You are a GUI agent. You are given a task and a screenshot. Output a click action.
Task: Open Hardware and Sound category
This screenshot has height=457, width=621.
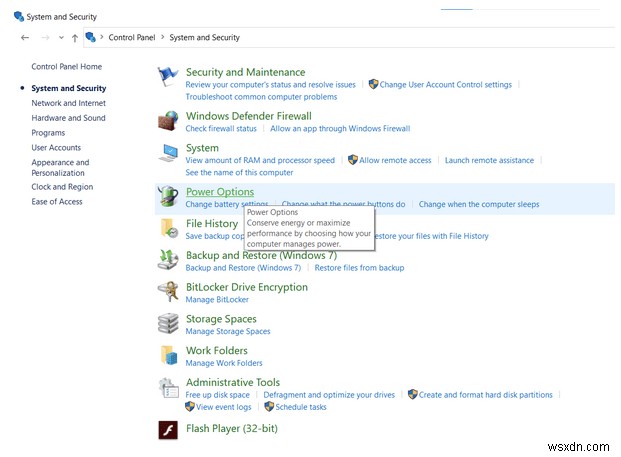pos(68,118)
